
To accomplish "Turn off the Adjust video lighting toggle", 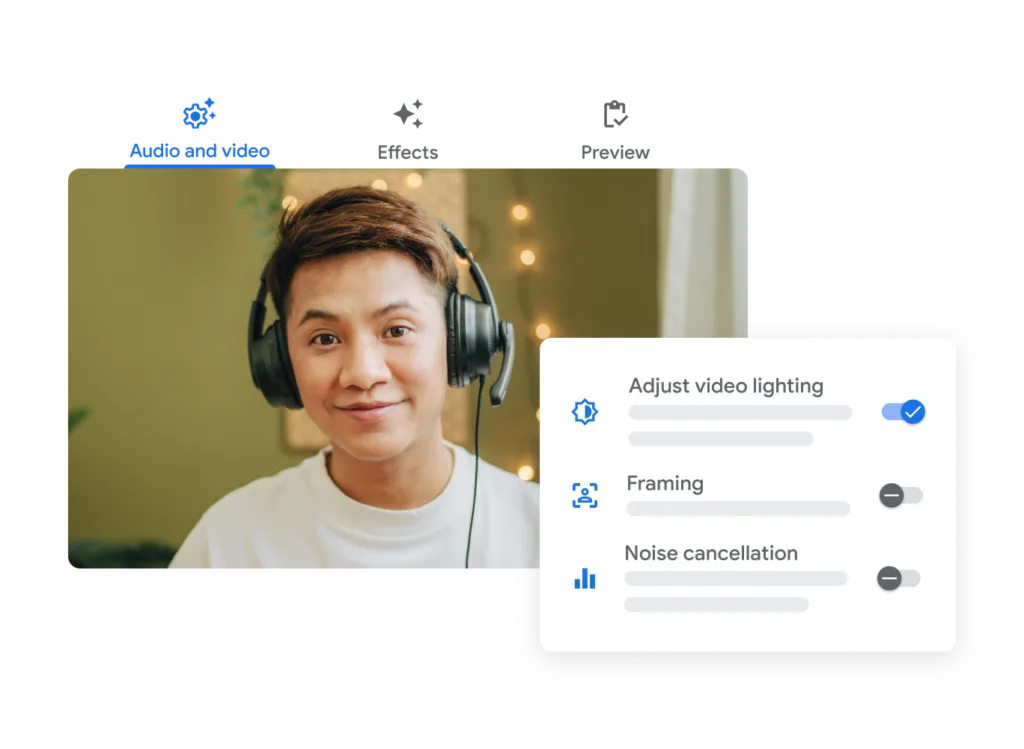I will coord(903,412).
